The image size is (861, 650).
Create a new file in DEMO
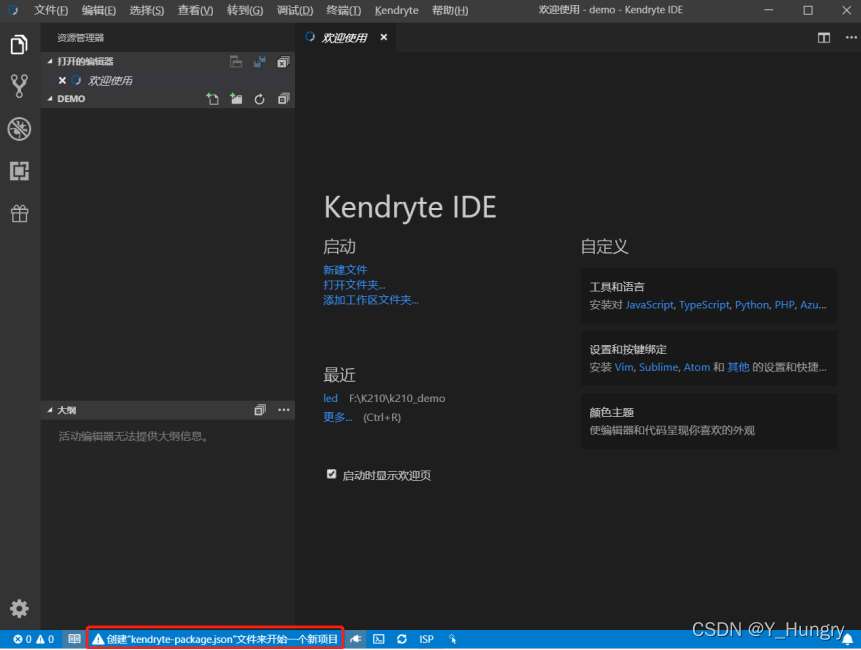click(213, 99)
